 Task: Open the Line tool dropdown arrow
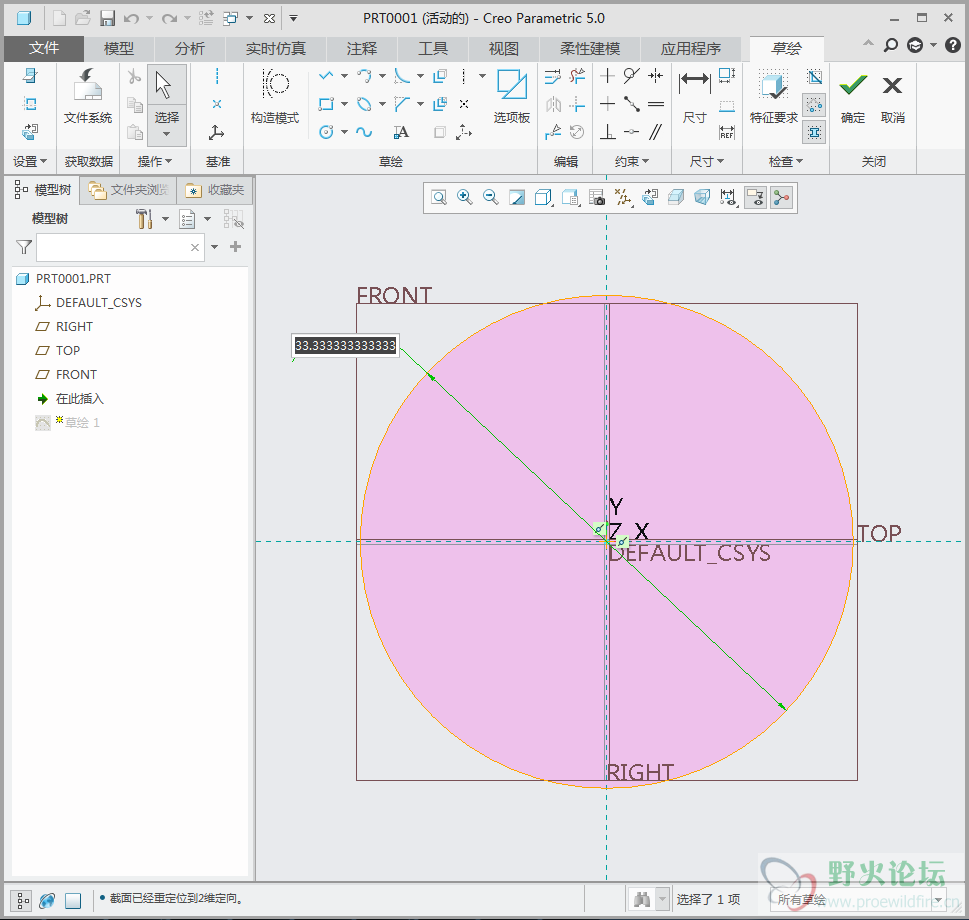coord(344,77)
